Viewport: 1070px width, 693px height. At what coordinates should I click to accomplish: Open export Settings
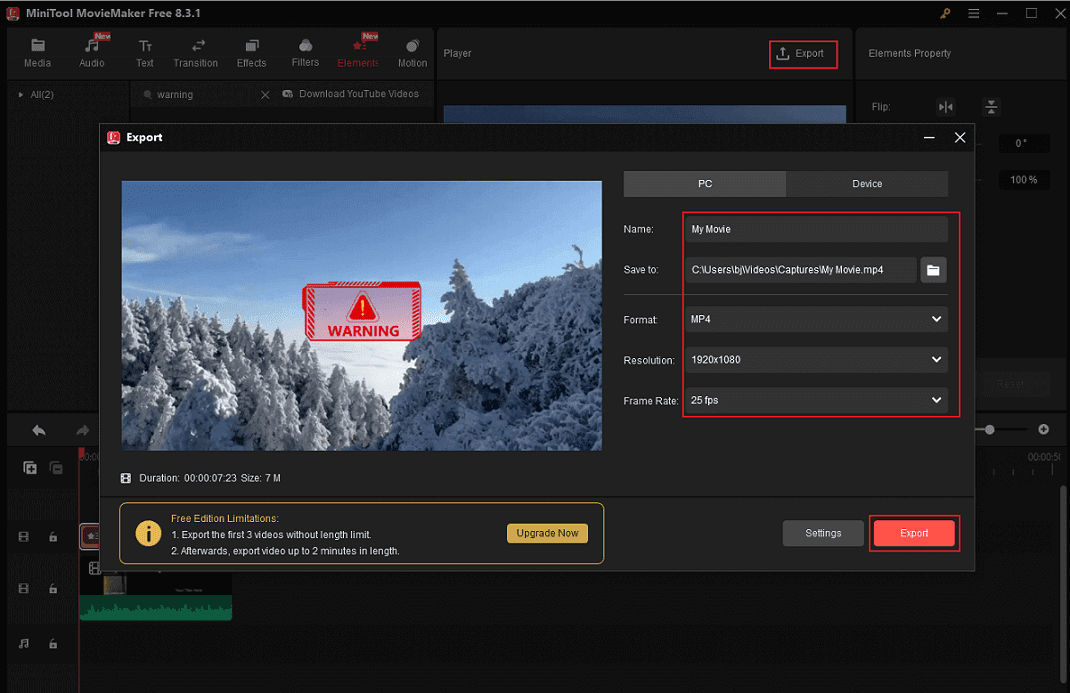822,533
